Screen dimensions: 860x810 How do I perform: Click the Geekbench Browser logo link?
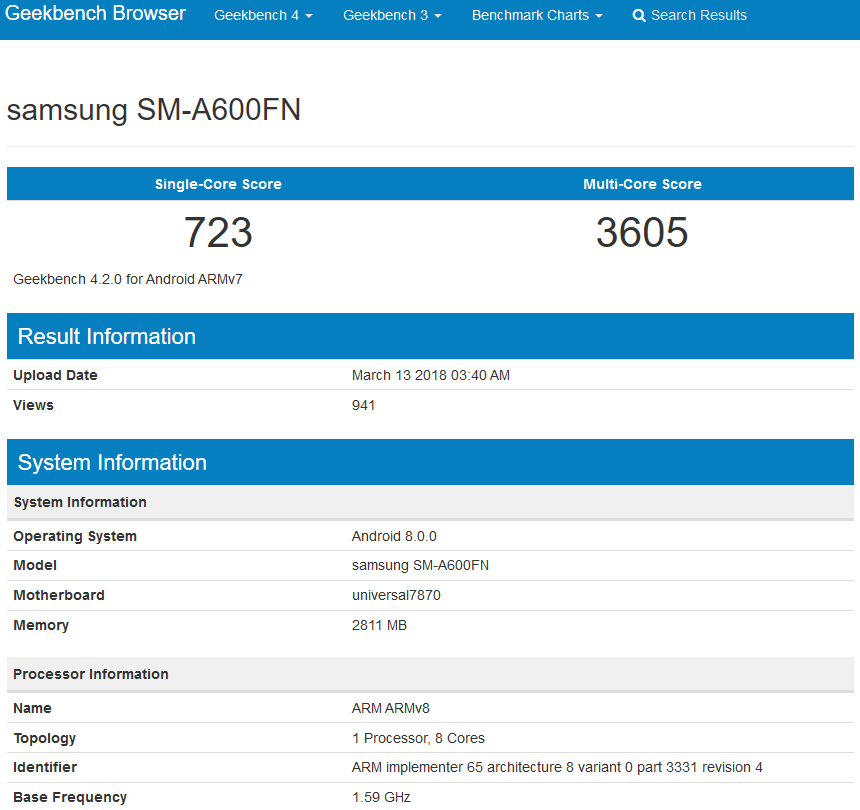coord(95,13)
